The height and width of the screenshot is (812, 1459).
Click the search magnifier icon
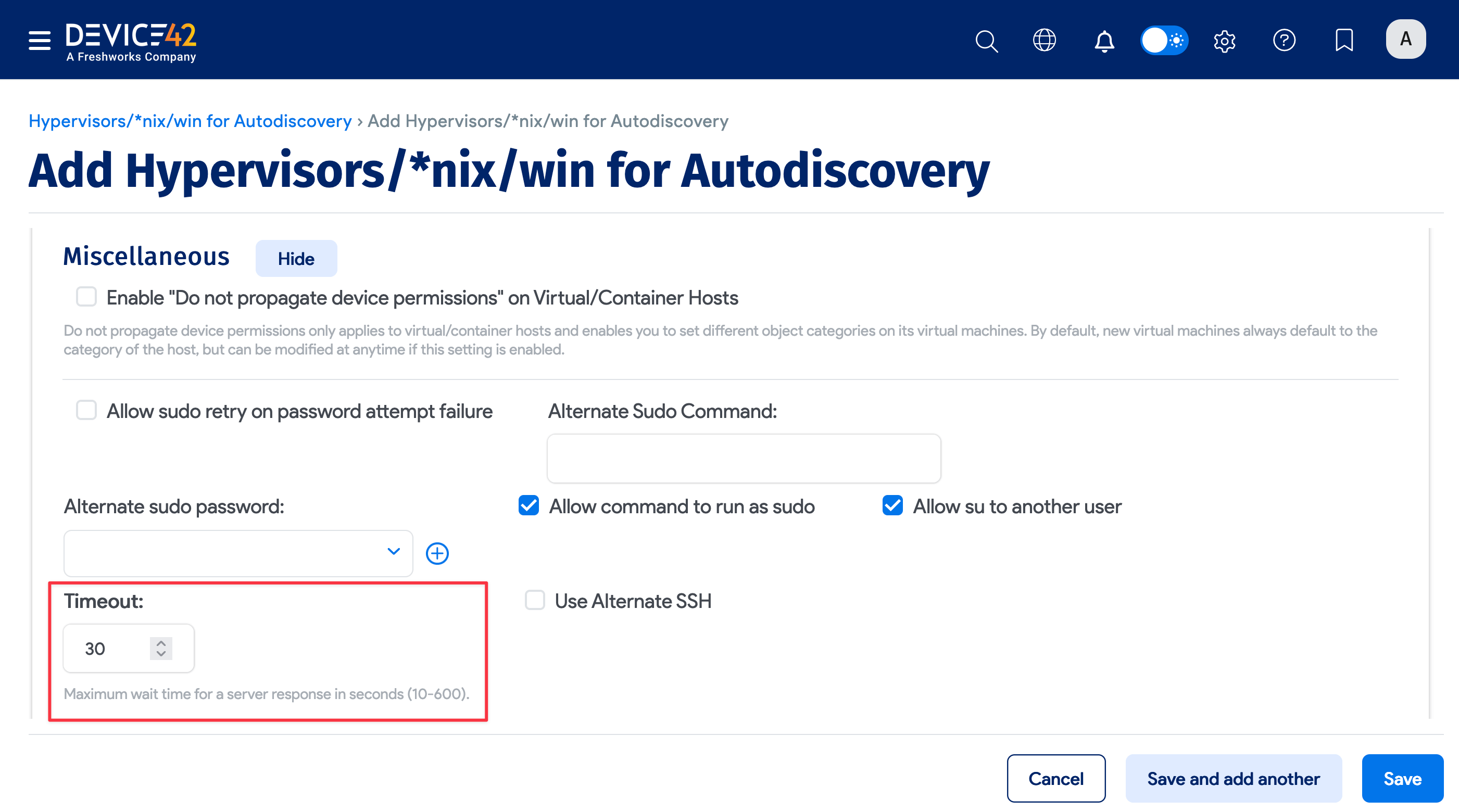(x=986, y=41)
